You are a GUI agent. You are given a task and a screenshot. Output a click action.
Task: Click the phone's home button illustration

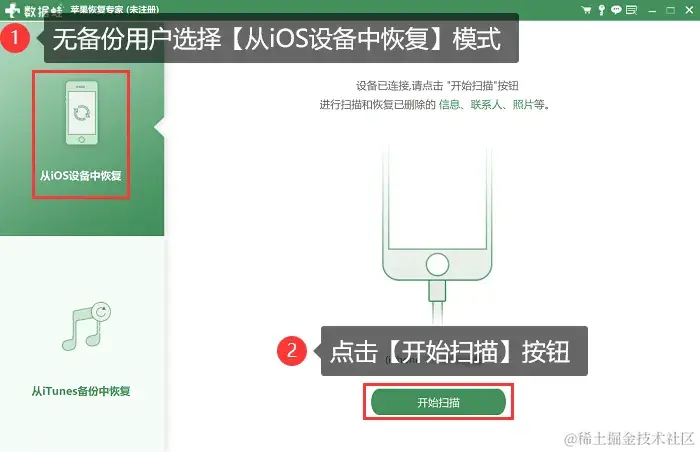[437, 264]
